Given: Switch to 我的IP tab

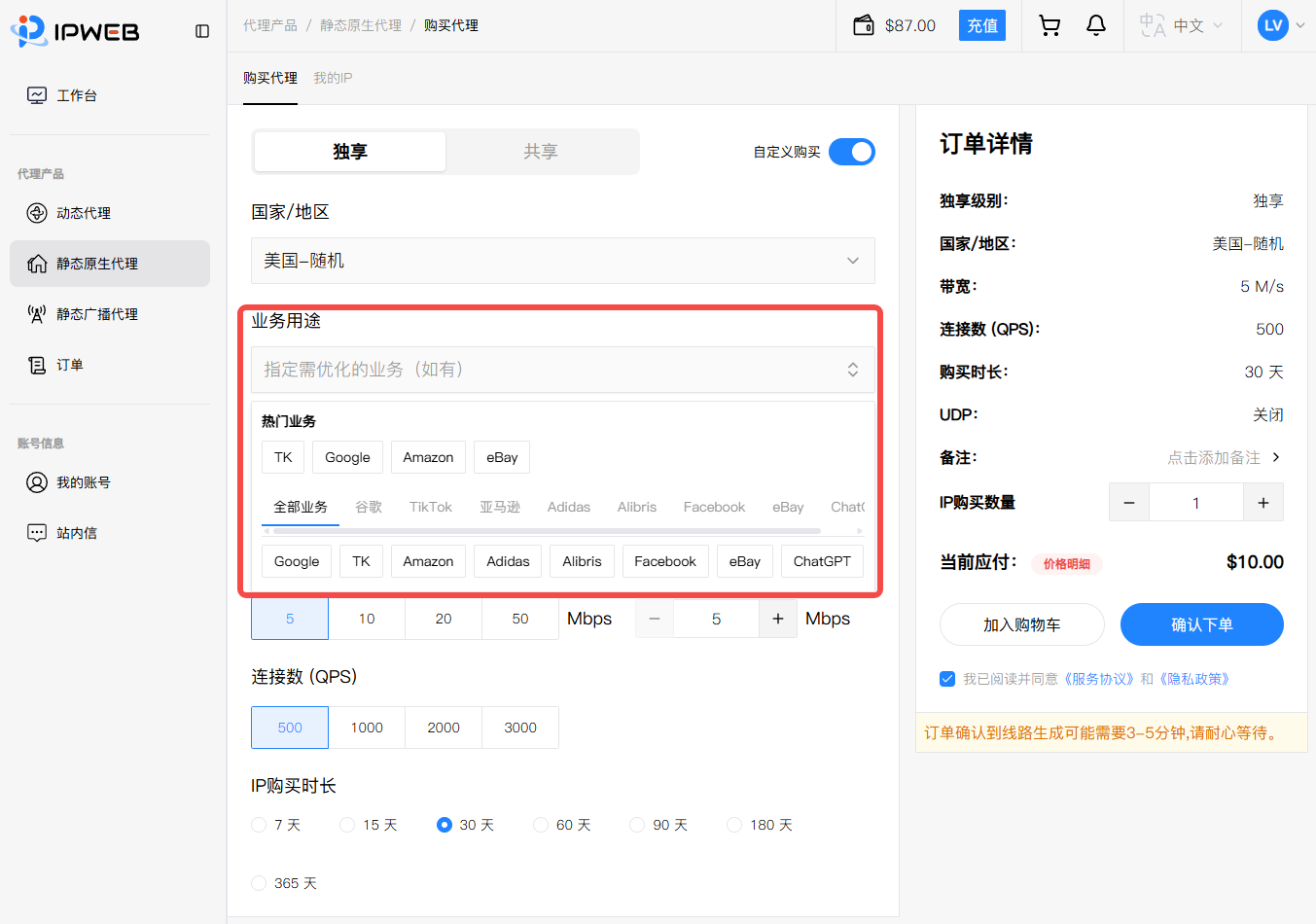Looking at the screenshot, I should pos(333,78).
